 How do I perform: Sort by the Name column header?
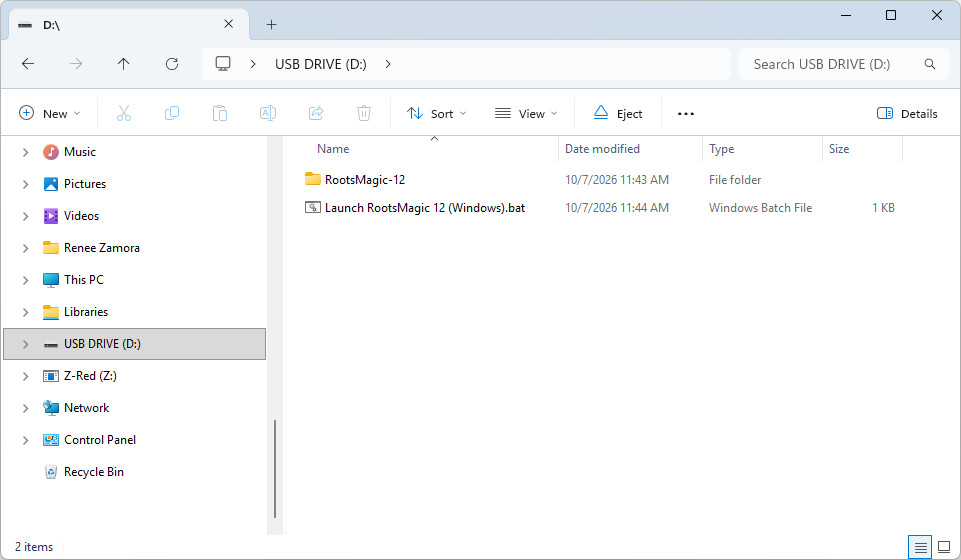[333, 149]
